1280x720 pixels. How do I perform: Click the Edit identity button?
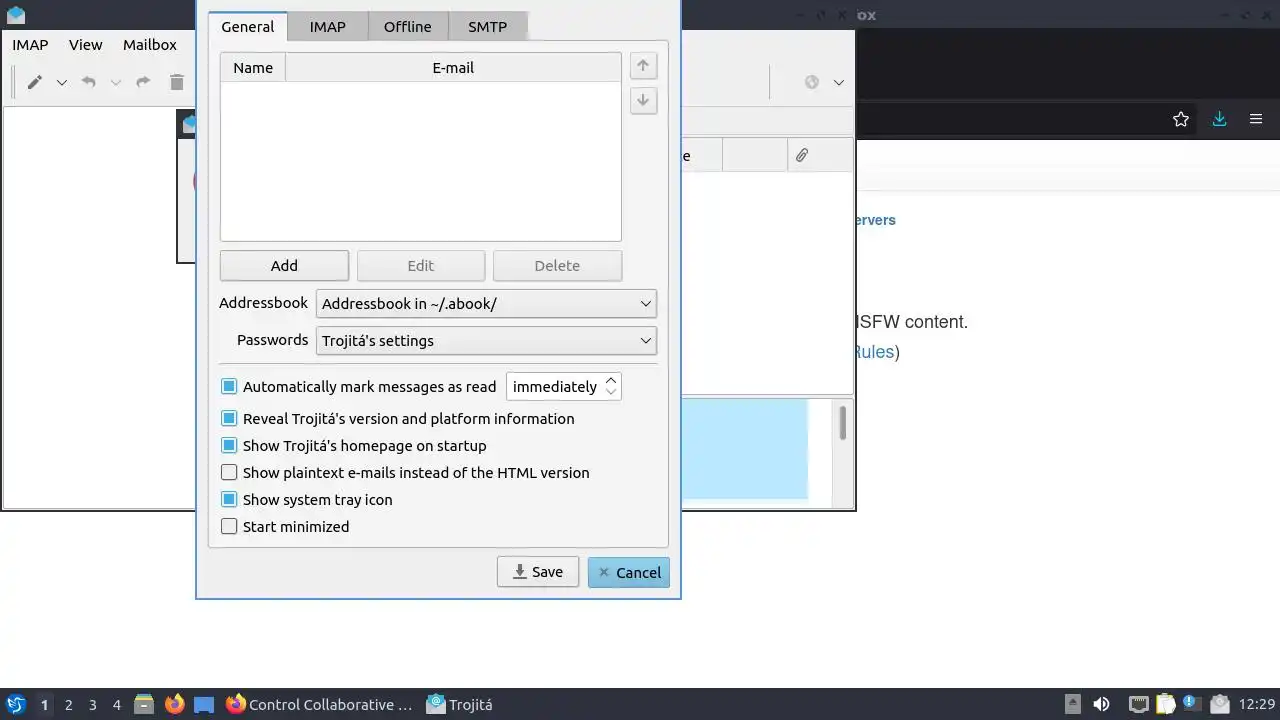tap(421, 266)
